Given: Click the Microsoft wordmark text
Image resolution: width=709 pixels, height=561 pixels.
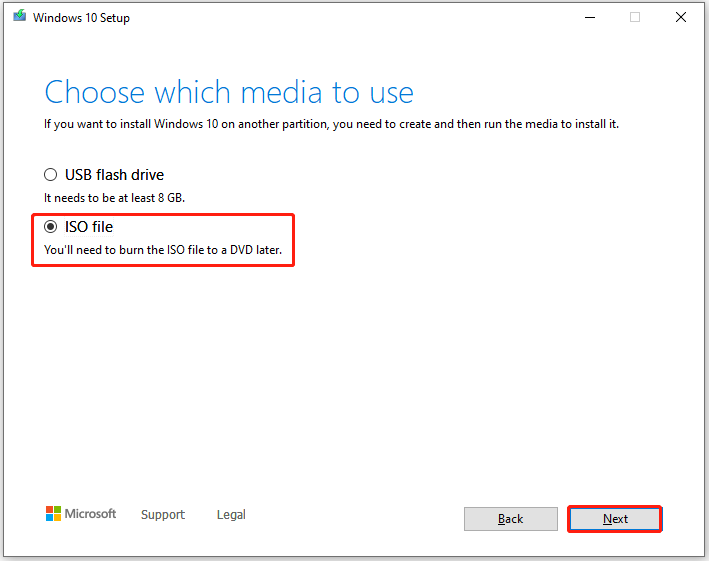Looking at the screenshot, I should pos(91,514).
